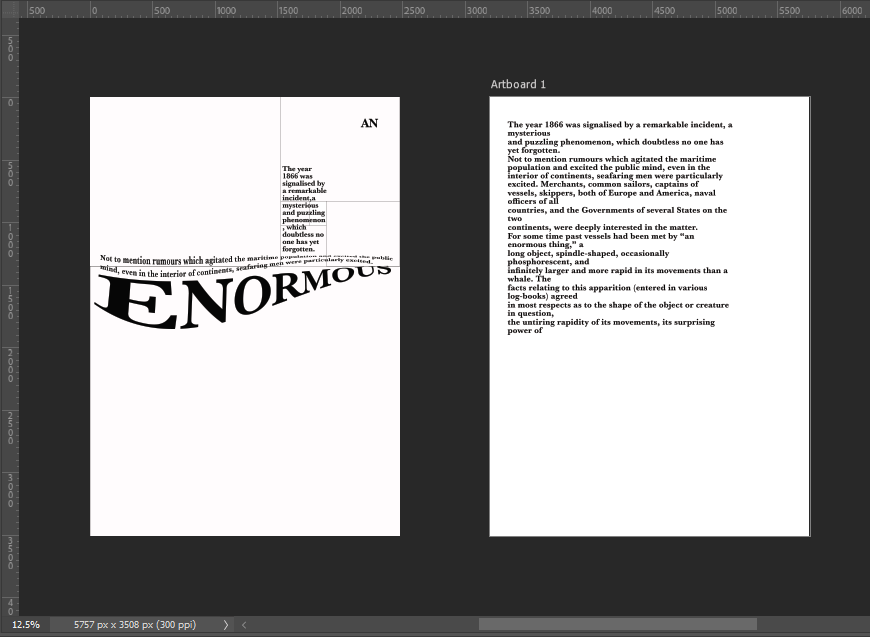Click the horizontal ruler at 1000 mark
Viewport: 870px width, 637px height.
point(226,10)
